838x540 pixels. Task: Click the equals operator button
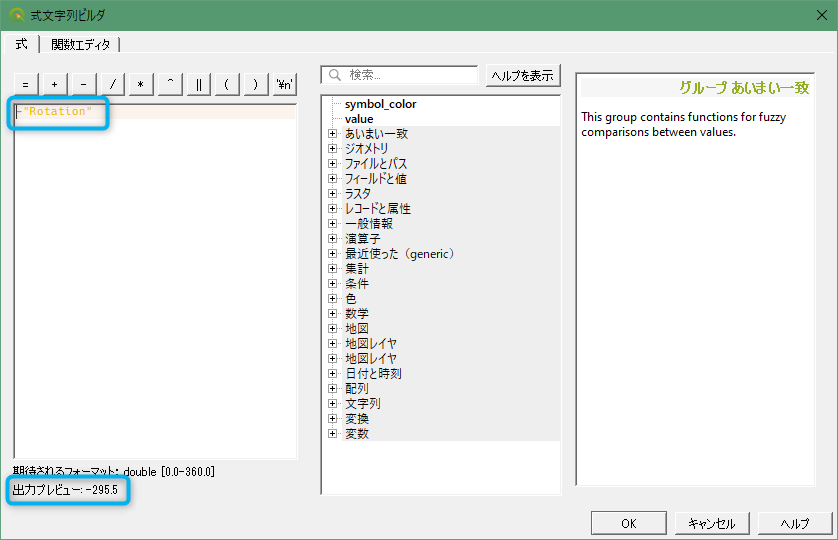[x=25, y=85]
